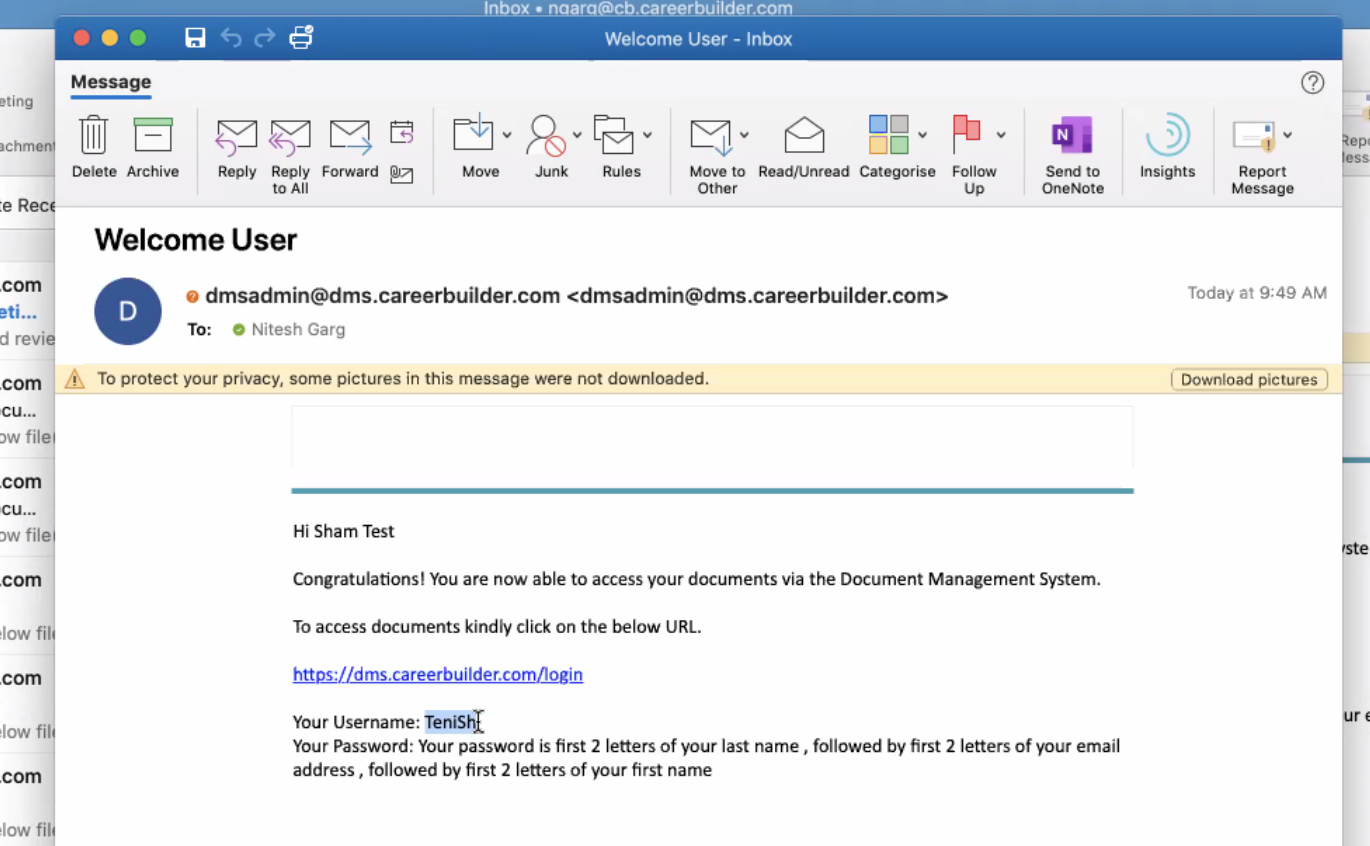1370x846 pixels.
Task: Click the Reply envelope icon
Action: click(x=237, y=136)
